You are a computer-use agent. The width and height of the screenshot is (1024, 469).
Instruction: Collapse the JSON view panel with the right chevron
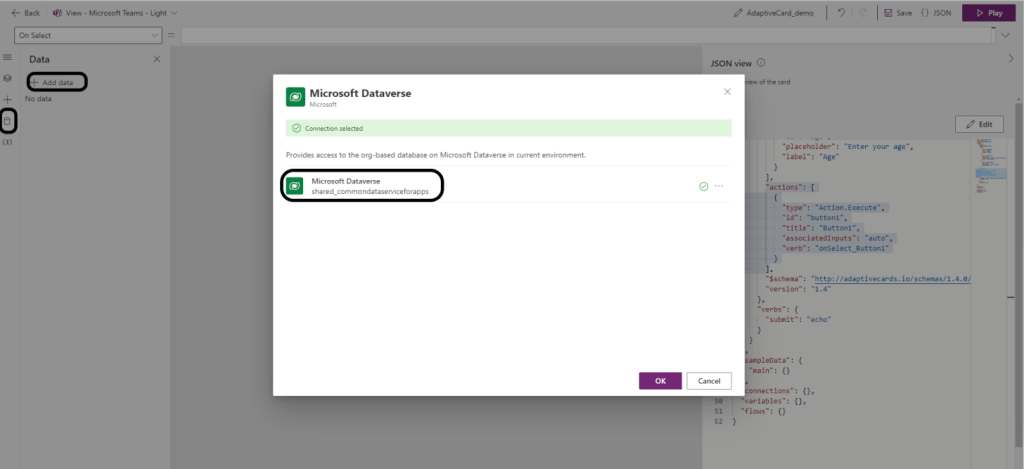coord(1011,59)
